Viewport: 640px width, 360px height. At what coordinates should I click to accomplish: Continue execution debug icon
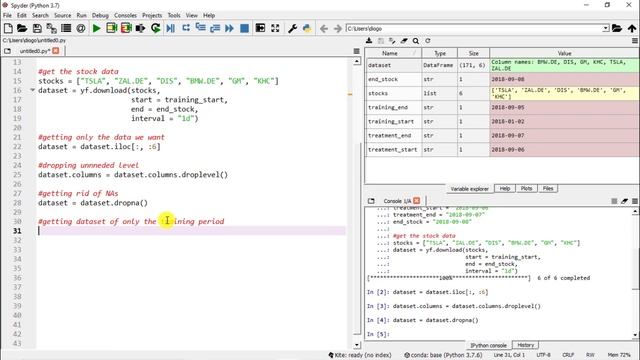229,28
